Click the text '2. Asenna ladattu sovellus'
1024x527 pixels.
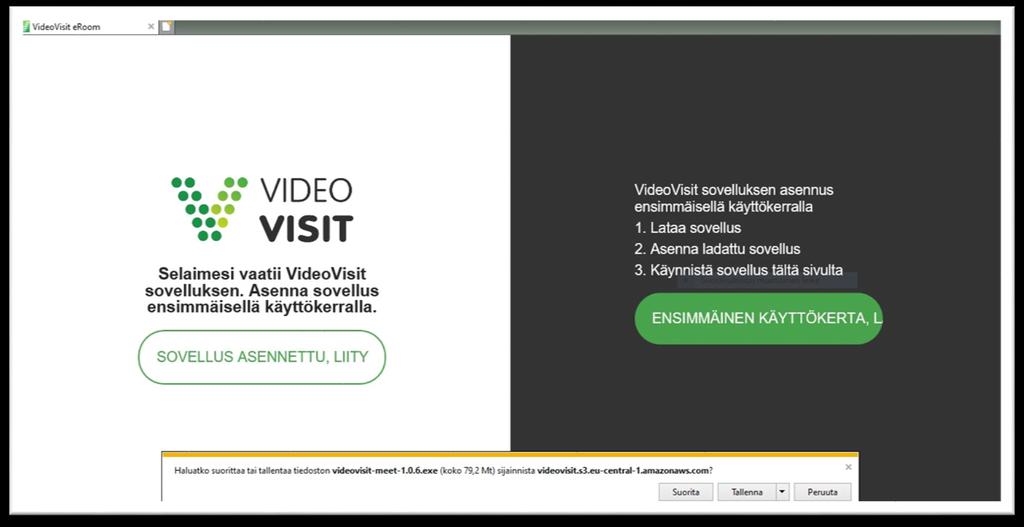[717, 249]
